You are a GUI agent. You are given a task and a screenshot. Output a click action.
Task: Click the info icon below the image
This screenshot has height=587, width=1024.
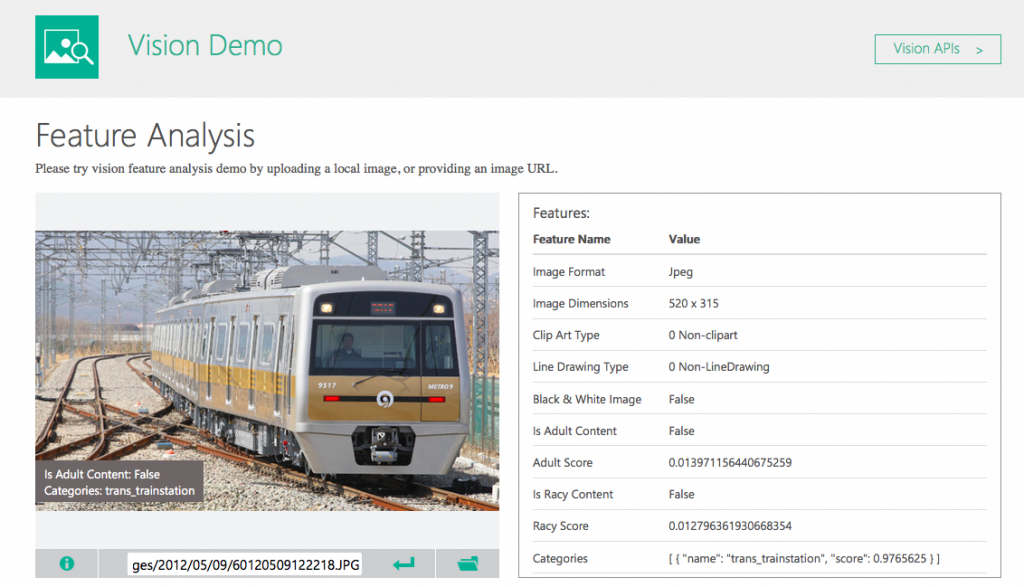[67, 564]
